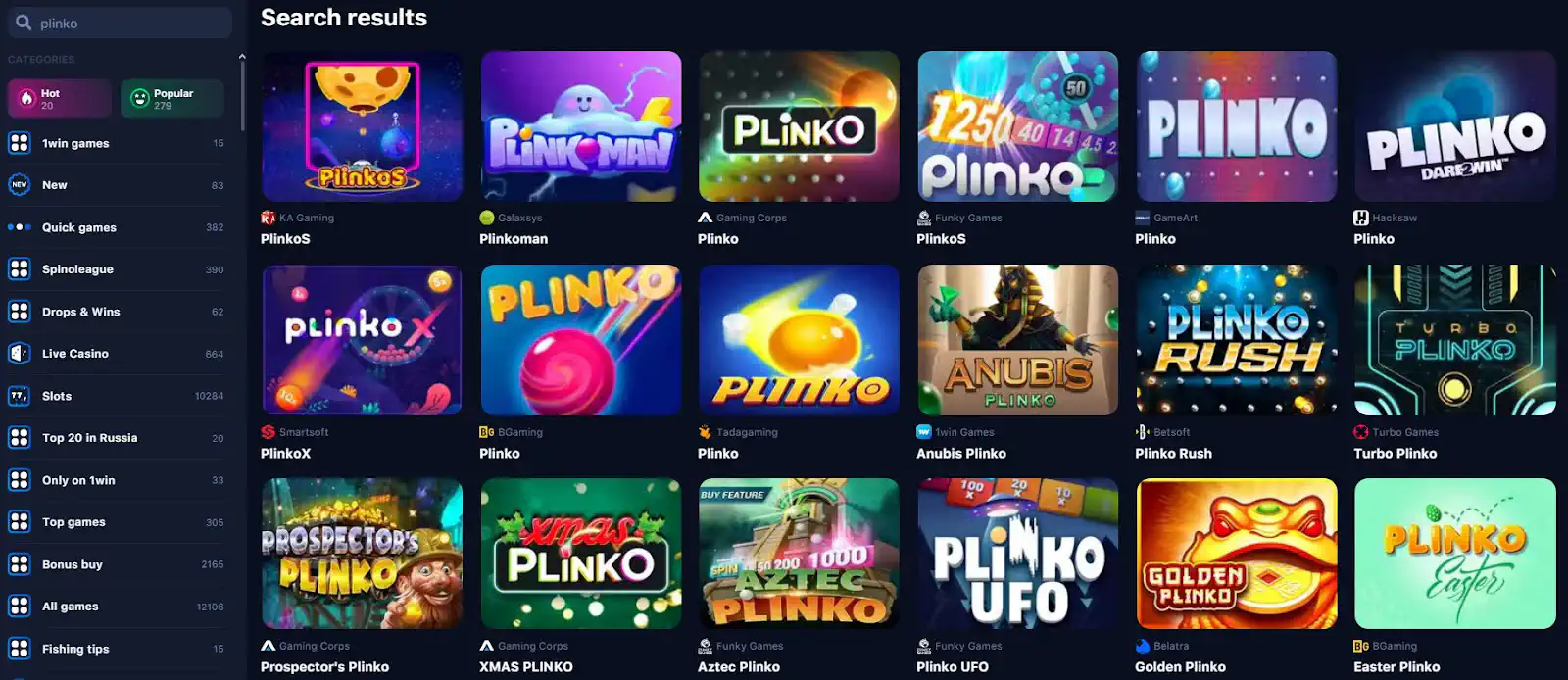Open the Turbo Plinko thumbnail
The height and width of the screenshot is (680, 1568).
coord(1455,340)
